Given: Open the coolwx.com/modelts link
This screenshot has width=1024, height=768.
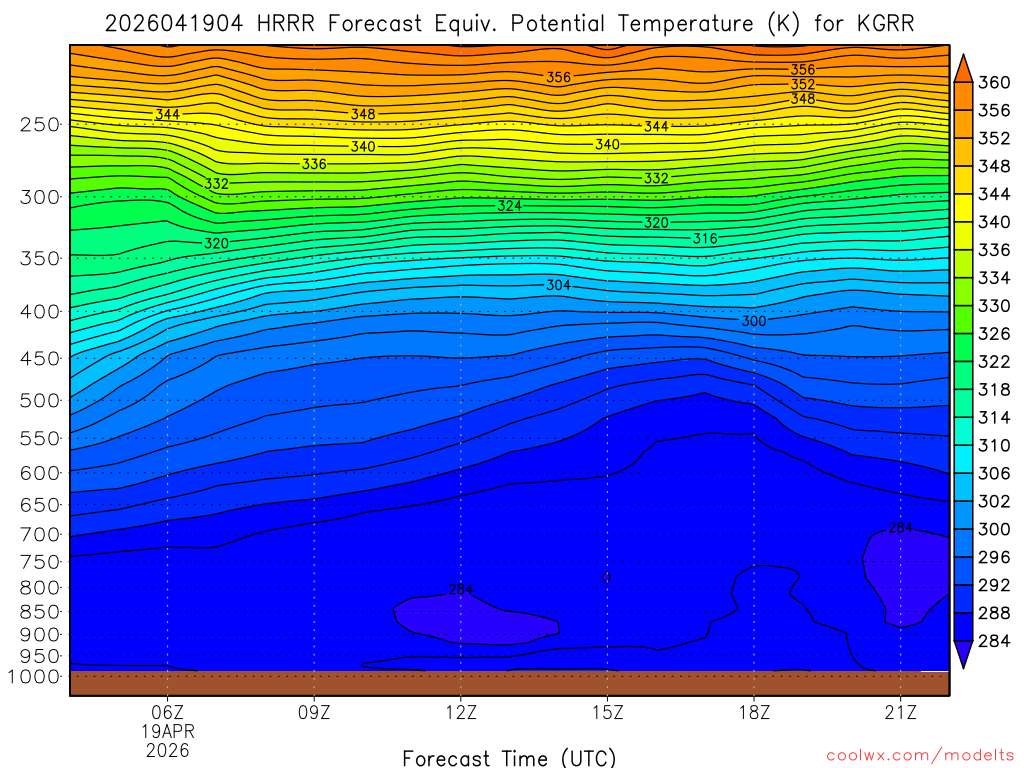Looking at the screenshot, I should (x=920, y=756).
